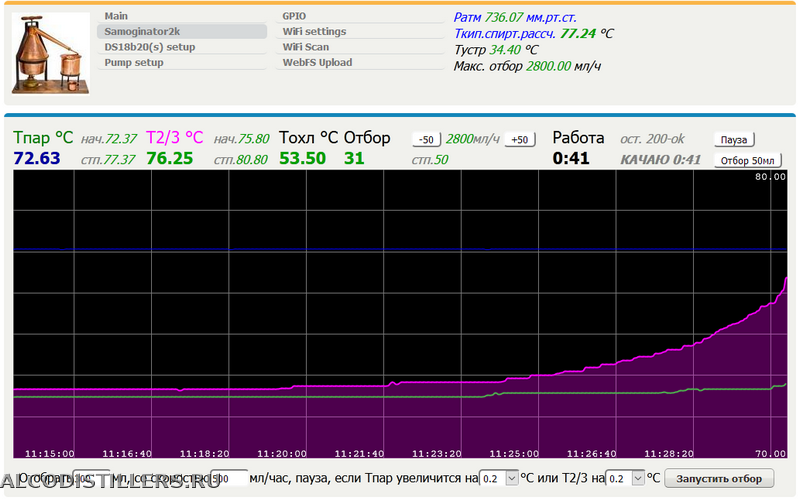Click the 11:21:40 chart time label
The width and height of the screenshot is (800, 501).
[x=359, y=453]
